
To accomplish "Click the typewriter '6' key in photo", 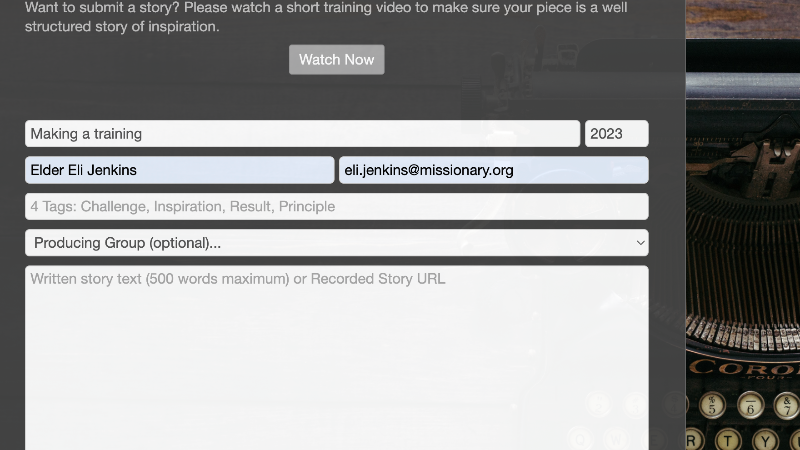I will tap(751, 405).
